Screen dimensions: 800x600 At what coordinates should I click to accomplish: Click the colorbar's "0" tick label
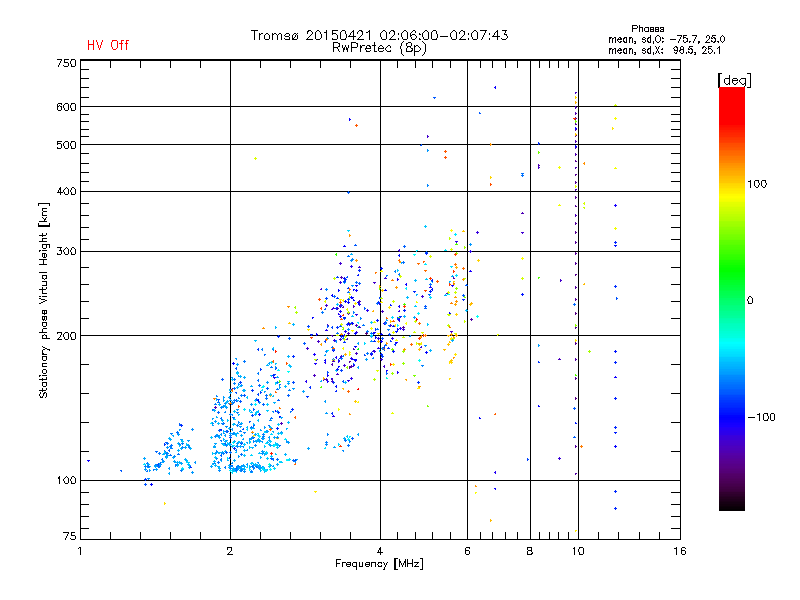pyautogui.click(x=750, y=301)
